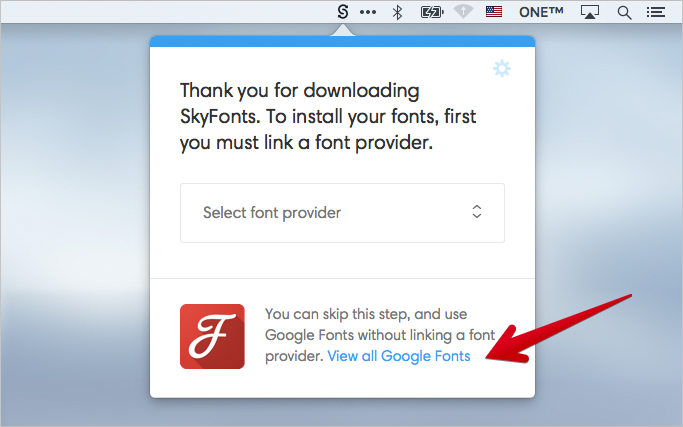Open Spotlight search magnifier

[624, 13]
